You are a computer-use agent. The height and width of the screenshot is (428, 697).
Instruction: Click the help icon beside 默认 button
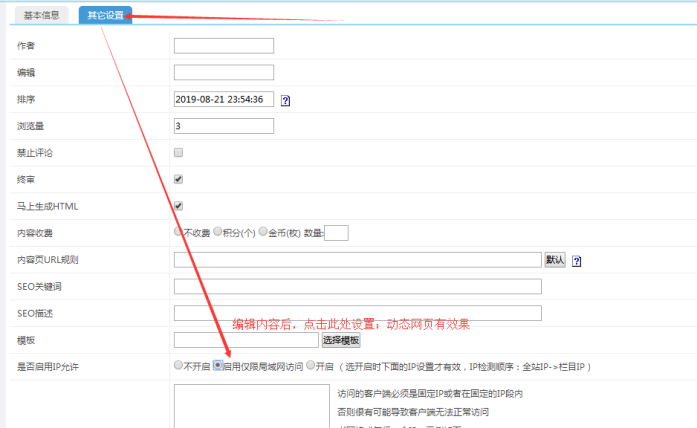pos(577,261)
